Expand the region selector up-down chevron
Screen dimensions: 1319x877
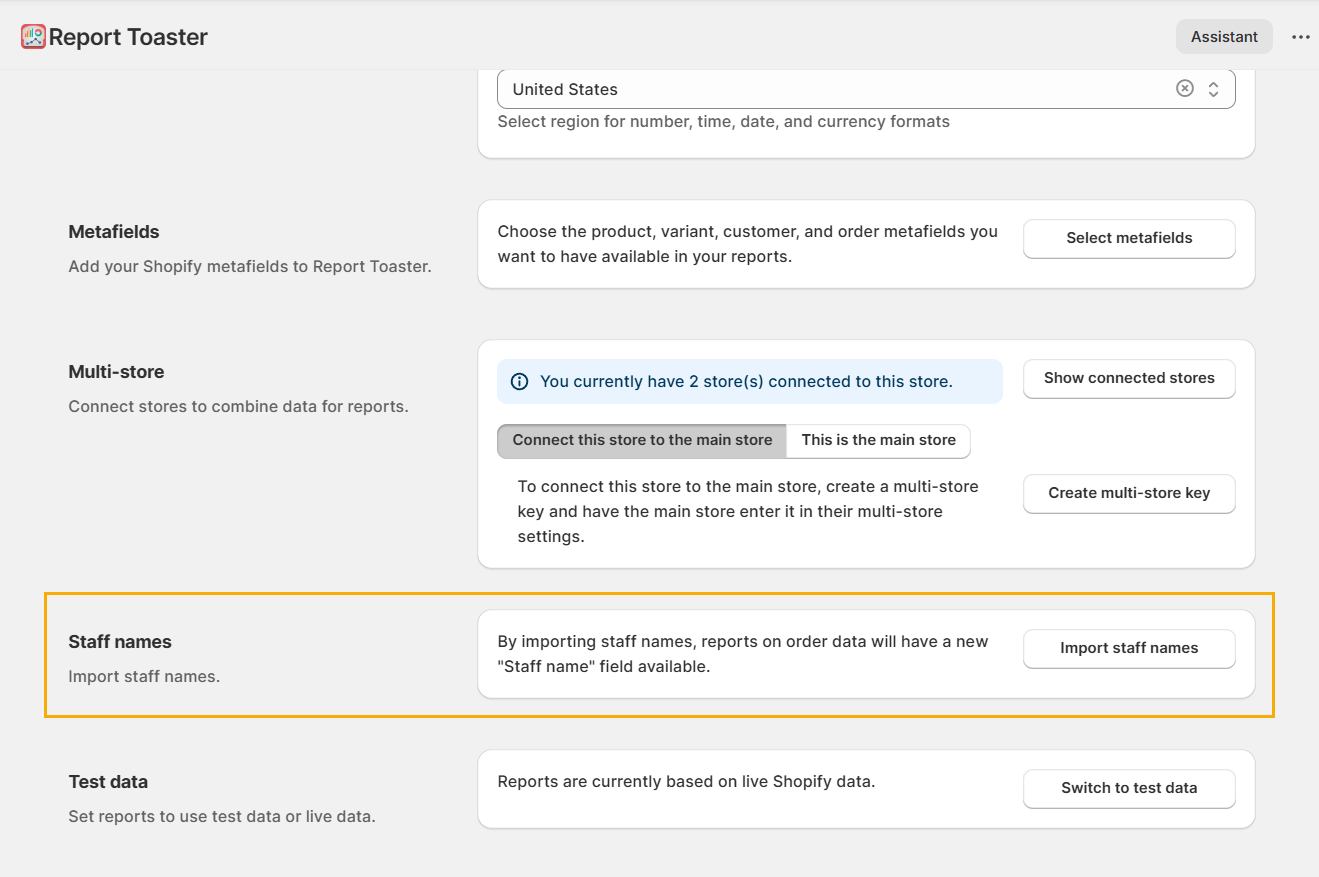1213,89
